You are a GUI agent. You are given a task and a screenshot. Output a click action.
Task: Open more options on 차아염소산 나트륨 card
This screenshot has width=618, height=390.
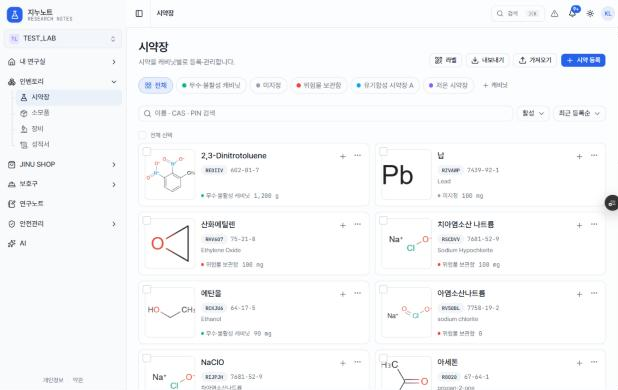pos(594,225)
